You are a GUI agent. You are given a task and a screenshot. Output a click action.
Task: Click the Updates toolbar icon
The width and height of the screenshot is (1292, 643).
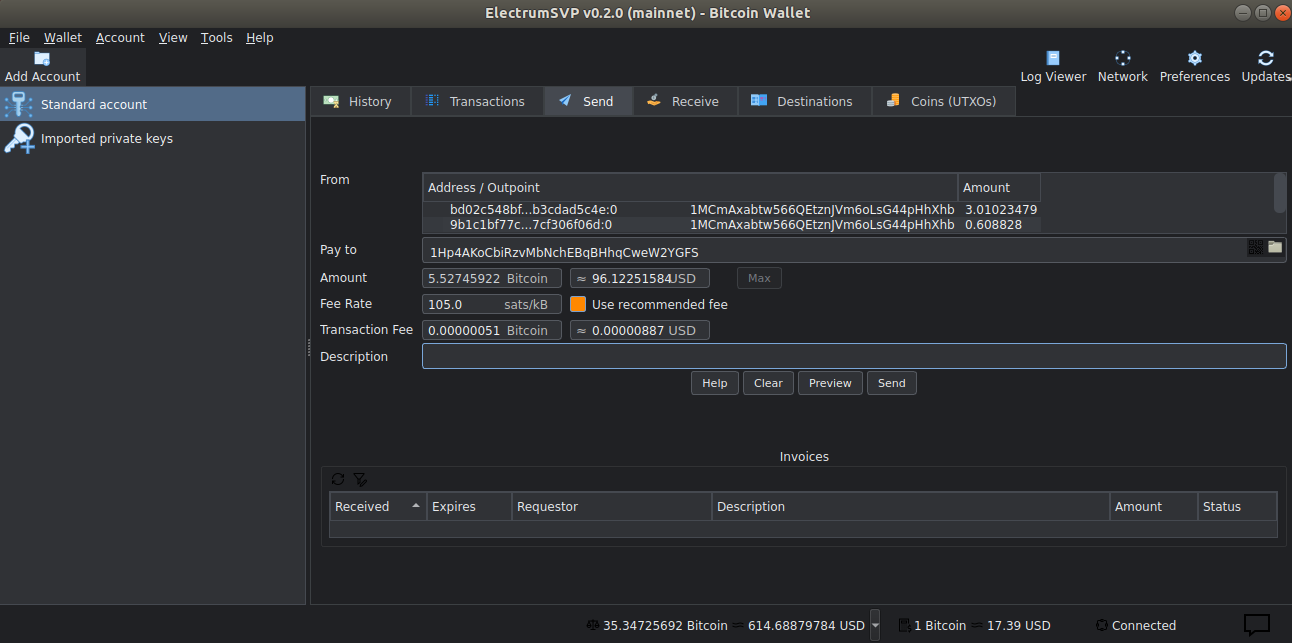[x=1266, y=58]
